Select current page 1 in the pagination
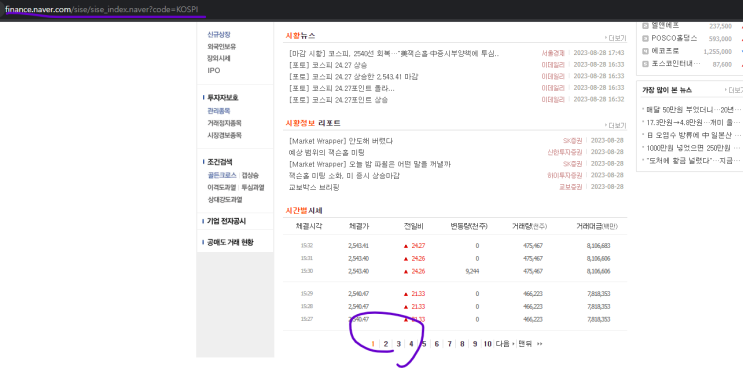743x369 pixels. click(373, 344)
